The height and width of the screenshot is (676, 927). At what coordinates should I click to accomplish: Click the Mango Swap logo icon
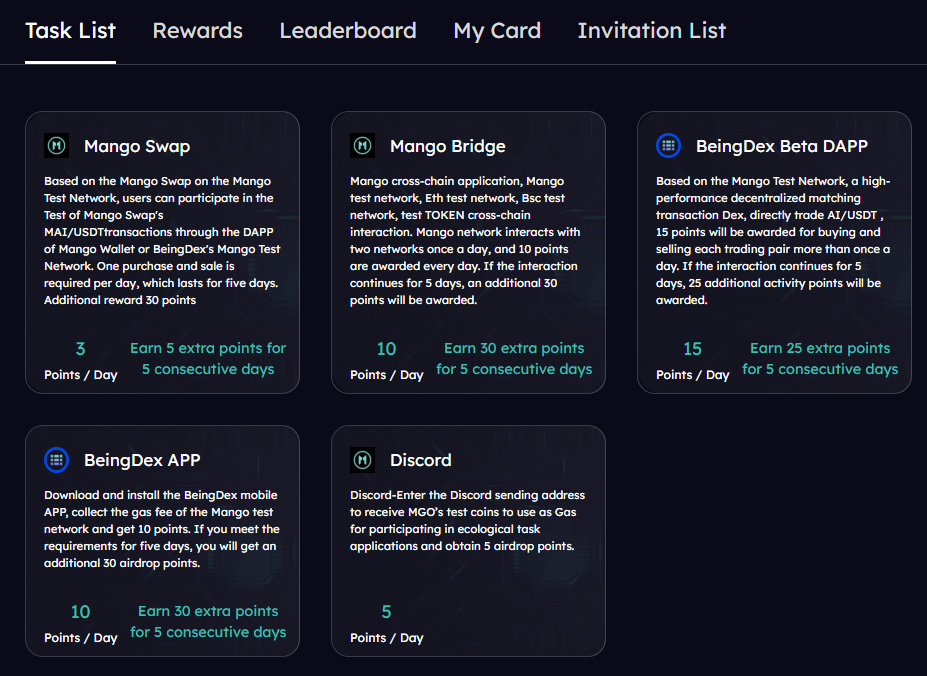coord(57,145)
